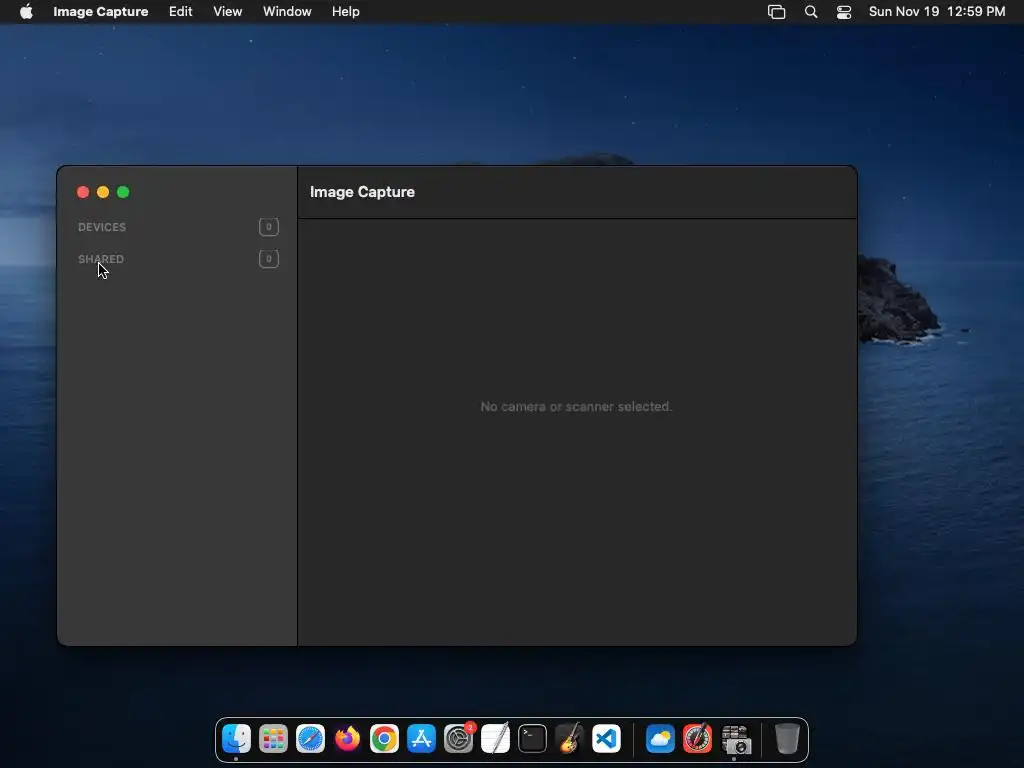Viewport: 1024px width, 768px height.
Task: Click the Image Capture Dock icon
Action: click(735, 739)
